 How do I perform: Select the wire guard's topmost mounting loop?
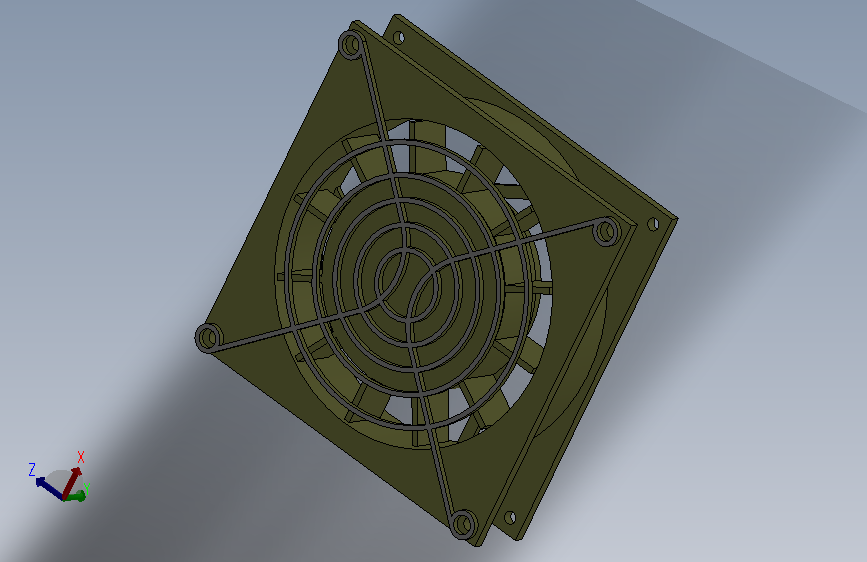click(351, 45)
